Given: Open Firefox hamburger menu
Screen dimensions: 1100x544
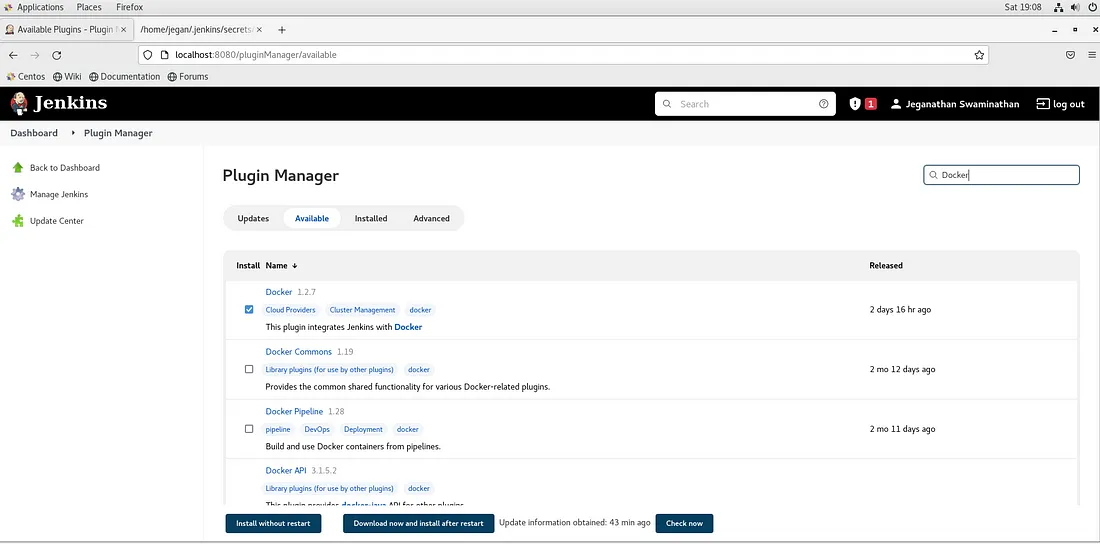Looking at the screenshot, I should [1092, 55].
